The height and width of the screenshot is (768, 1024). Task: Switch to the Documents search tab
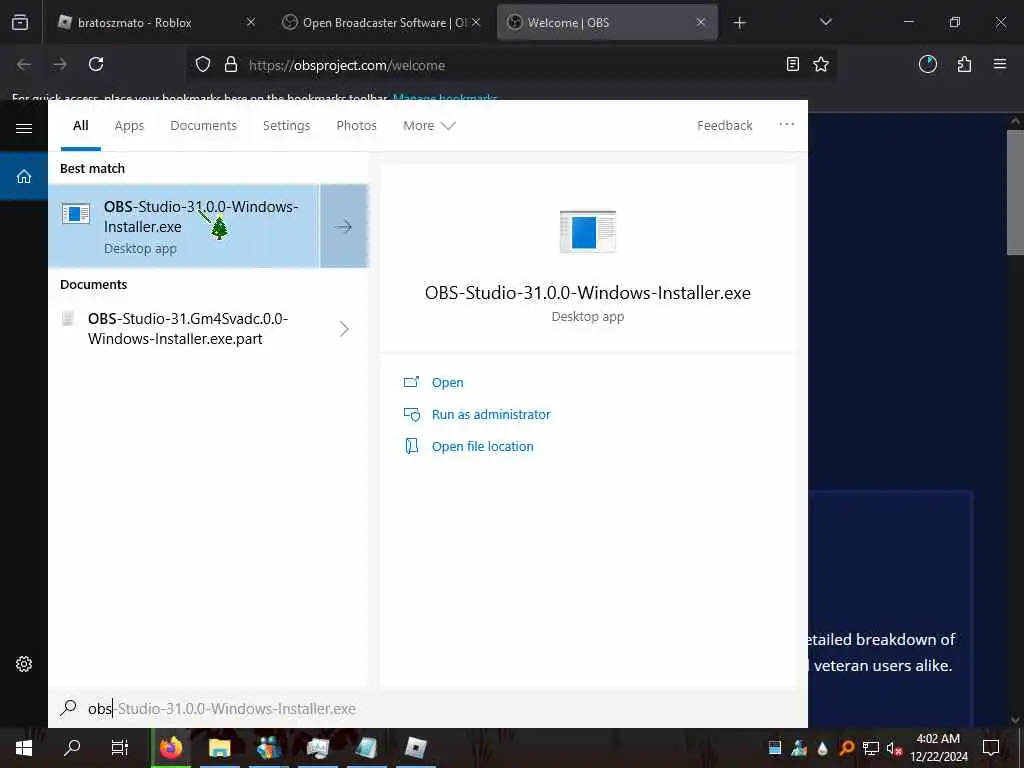click(203, 125)
